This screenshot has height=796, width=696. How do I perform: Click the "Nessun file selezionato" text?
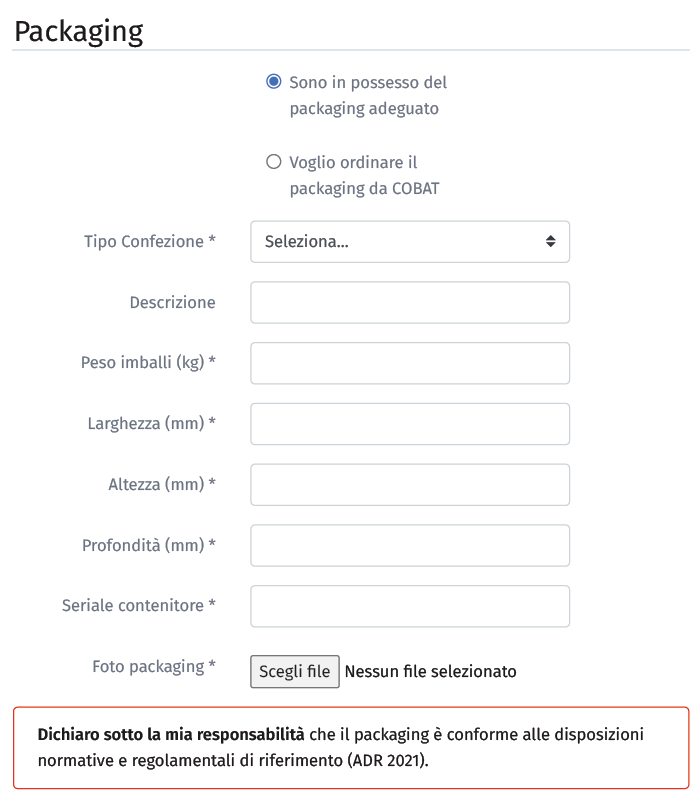[x=430, y=671]
